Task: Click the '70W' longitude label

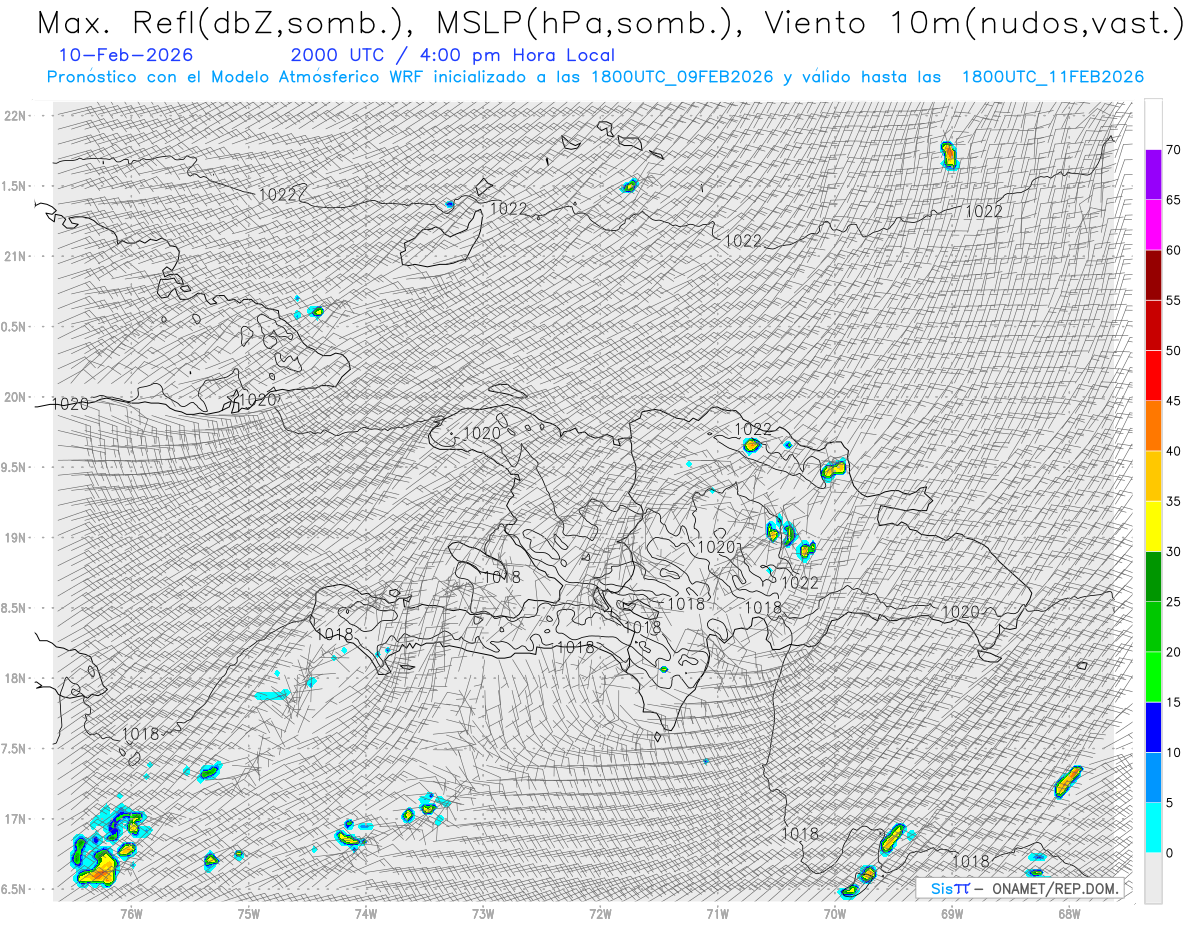Action: [835, 913]
